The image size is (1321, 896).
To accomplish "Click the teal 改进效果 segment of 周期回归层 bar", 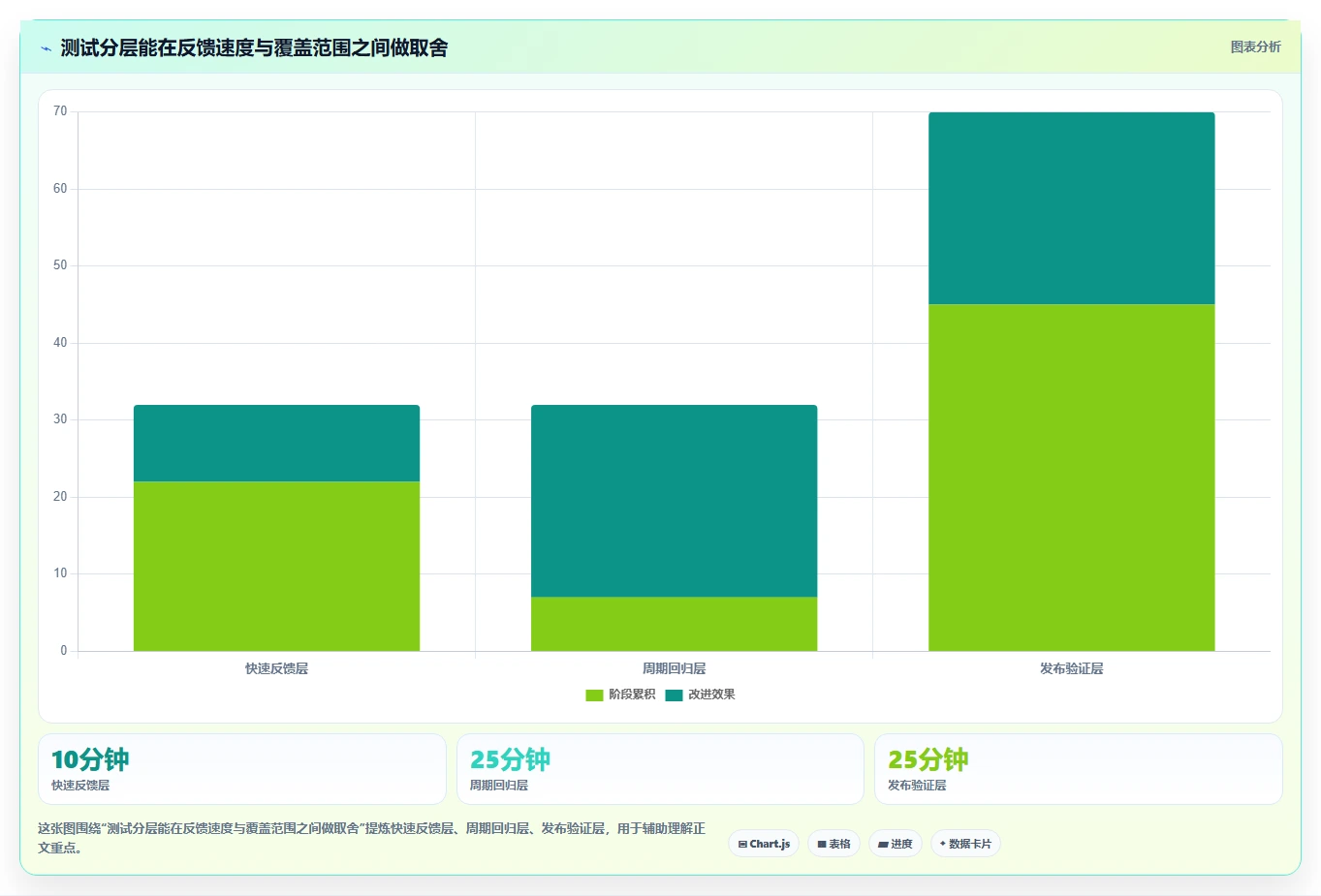I will (674, 501).
